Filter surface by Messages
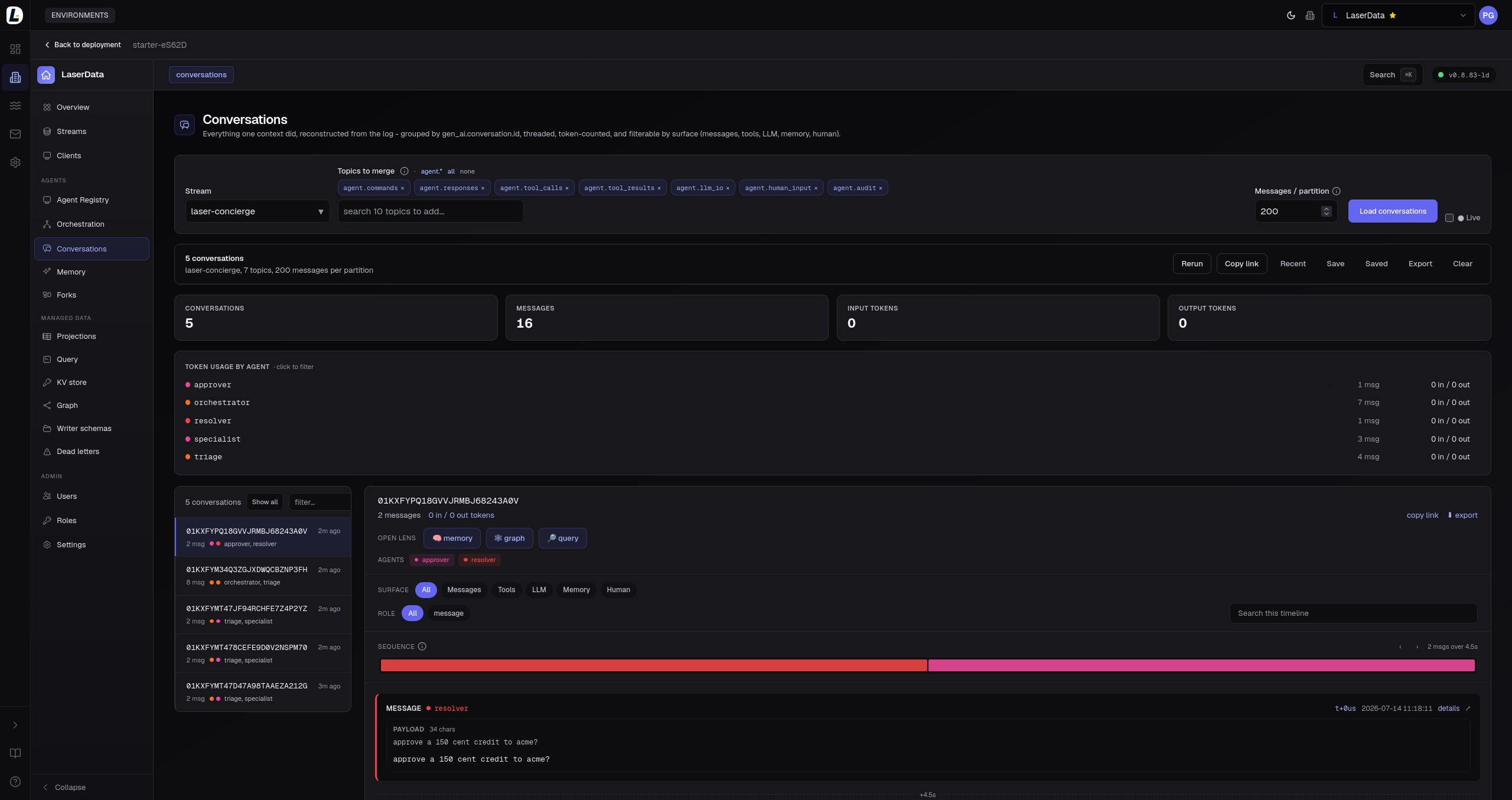 464,590
